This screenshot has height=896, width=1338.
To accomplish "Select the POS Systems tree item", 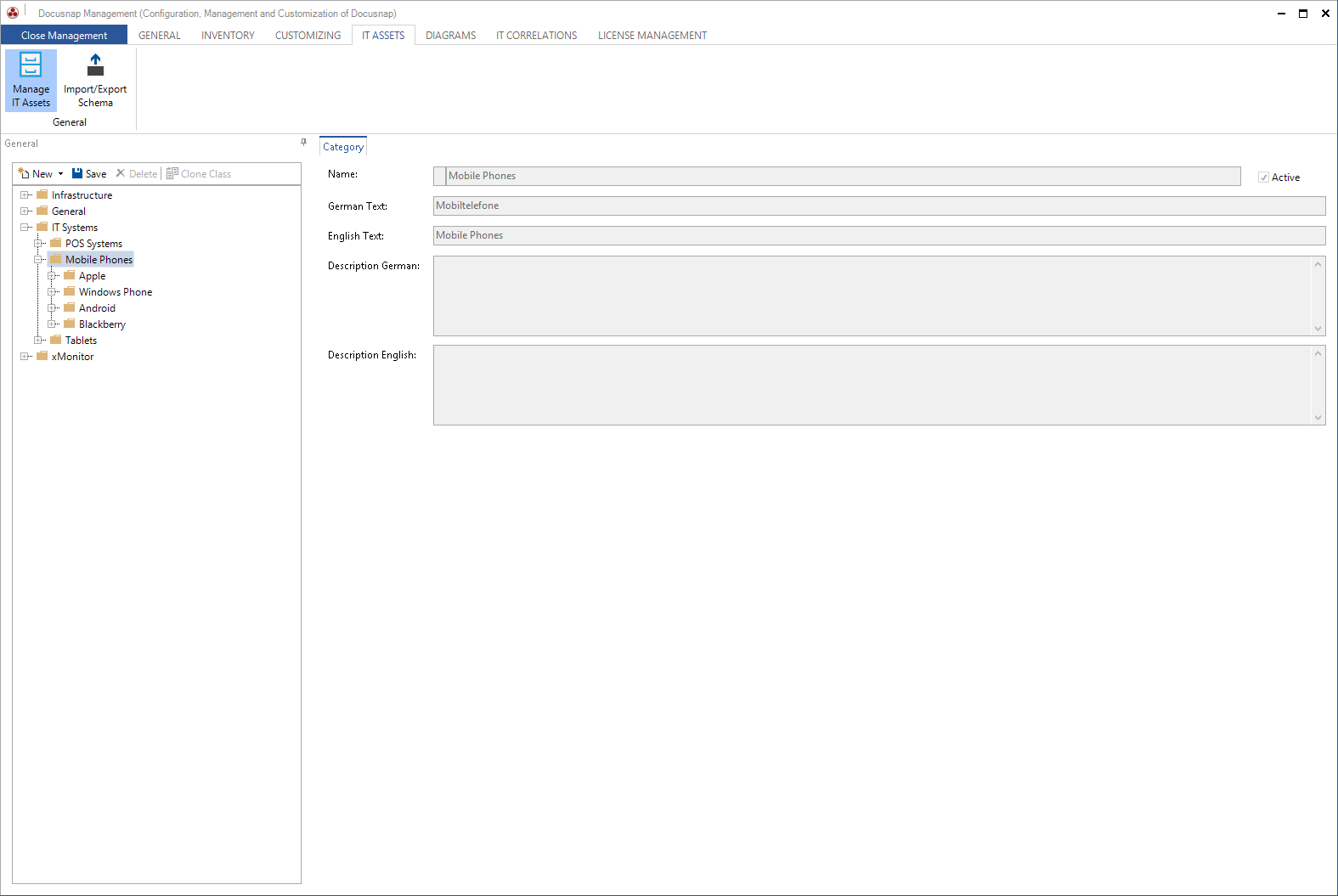I will [x=93, y=244].
